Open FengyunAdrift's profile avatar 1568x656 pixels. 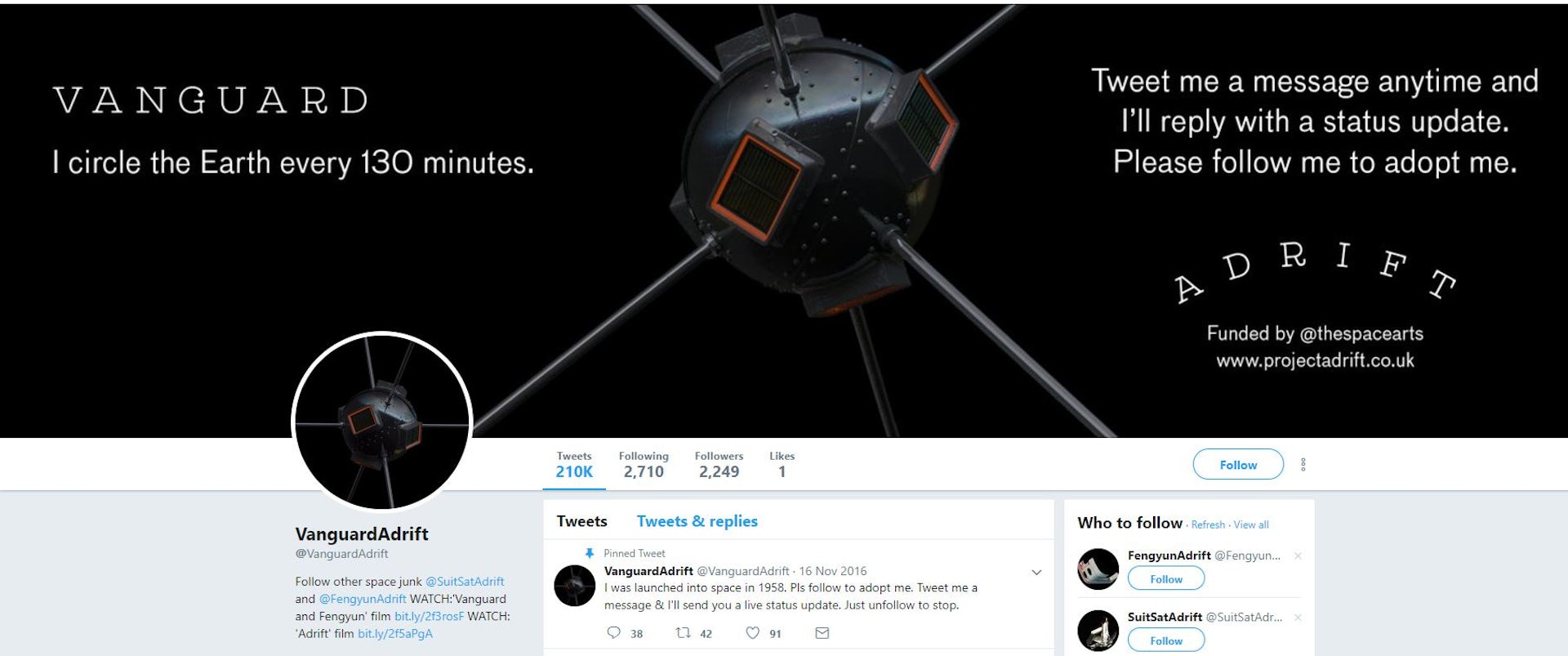point(1098,569)
